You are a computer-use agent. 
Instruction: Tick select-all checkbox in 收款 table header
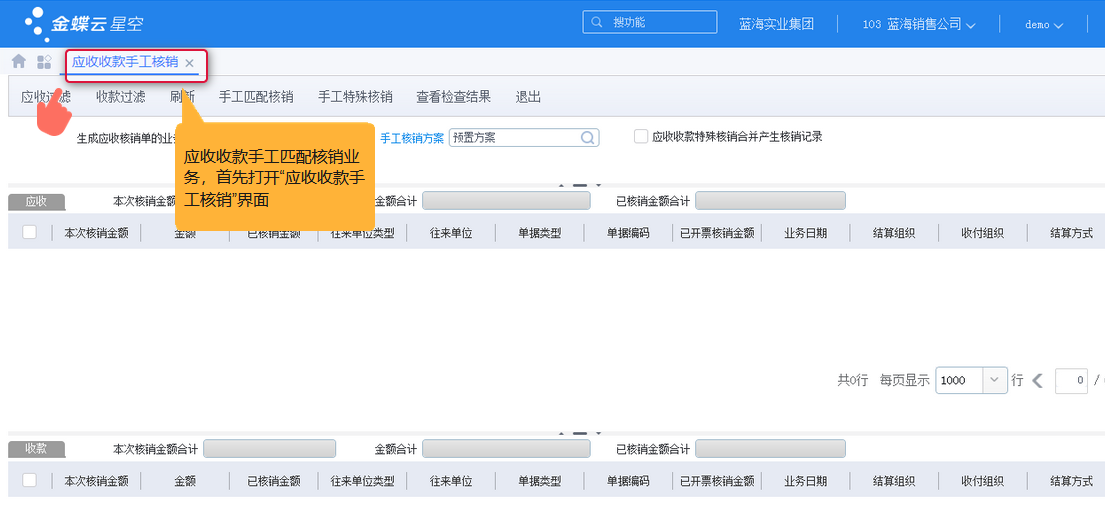(x=30, y=480)
